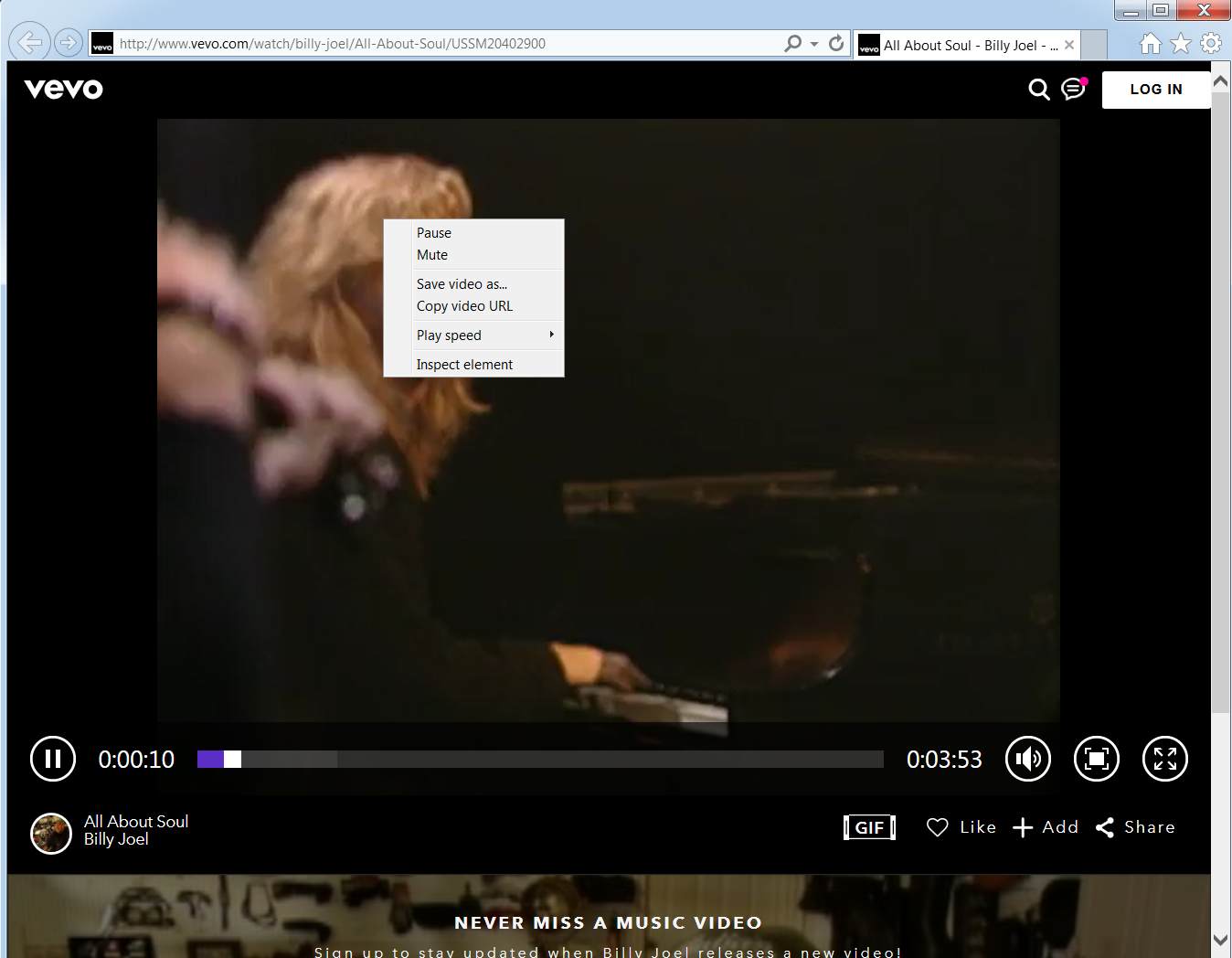The width and height of the screenshot is (1232, 958).
Task: Click the browser address bar URL
Action: pos(333,44)
